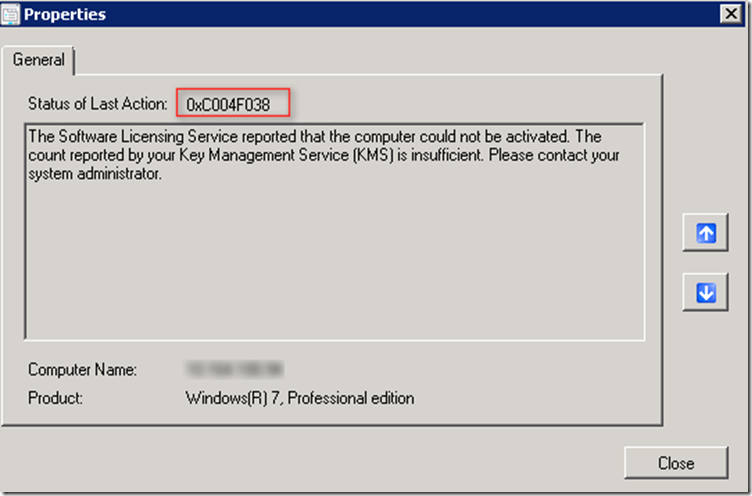Screen dimensions: 752x496
Task: Click the Properties title bar text
Action: (x=64, y=14)
